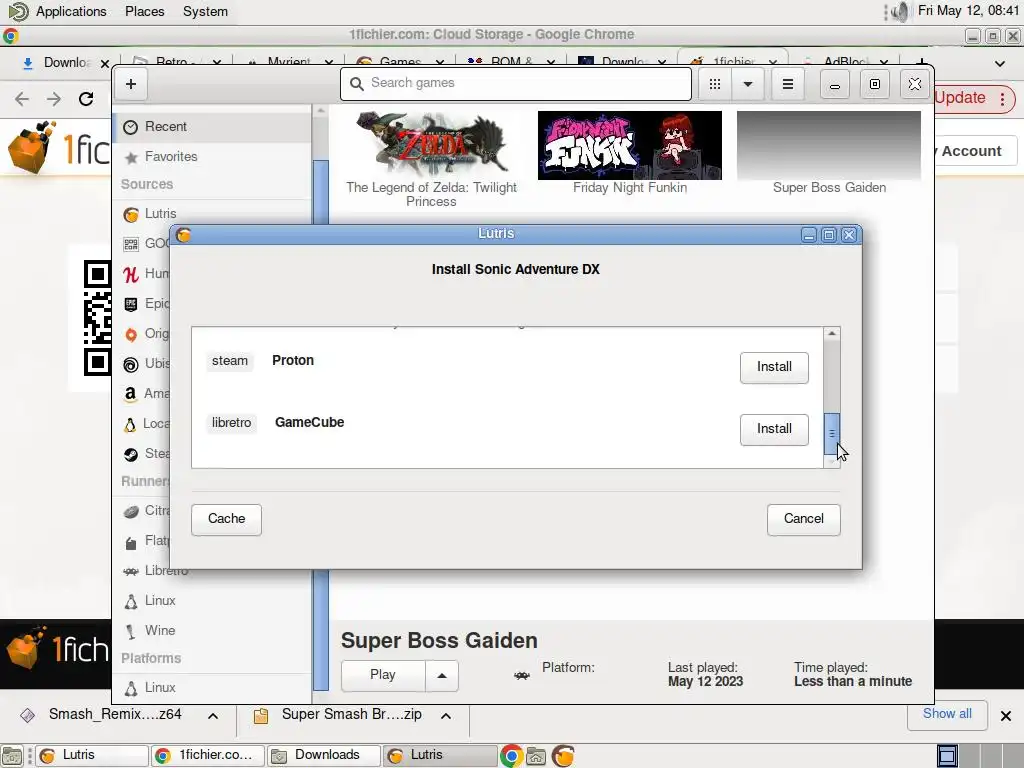
Task: Open the Places menu
Action: [144, 11]
